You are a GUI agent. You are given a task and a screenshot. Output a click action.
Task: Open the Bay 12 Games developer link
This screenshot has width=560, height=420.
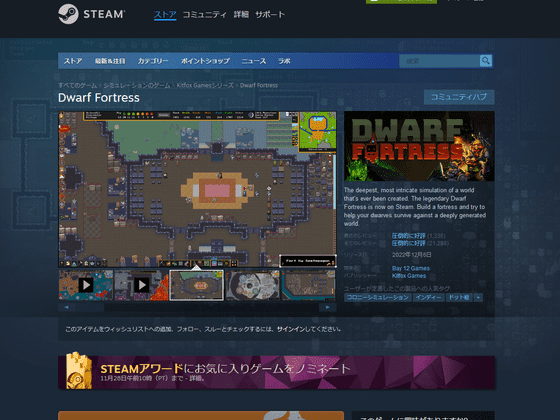click(x=411, y=268)
